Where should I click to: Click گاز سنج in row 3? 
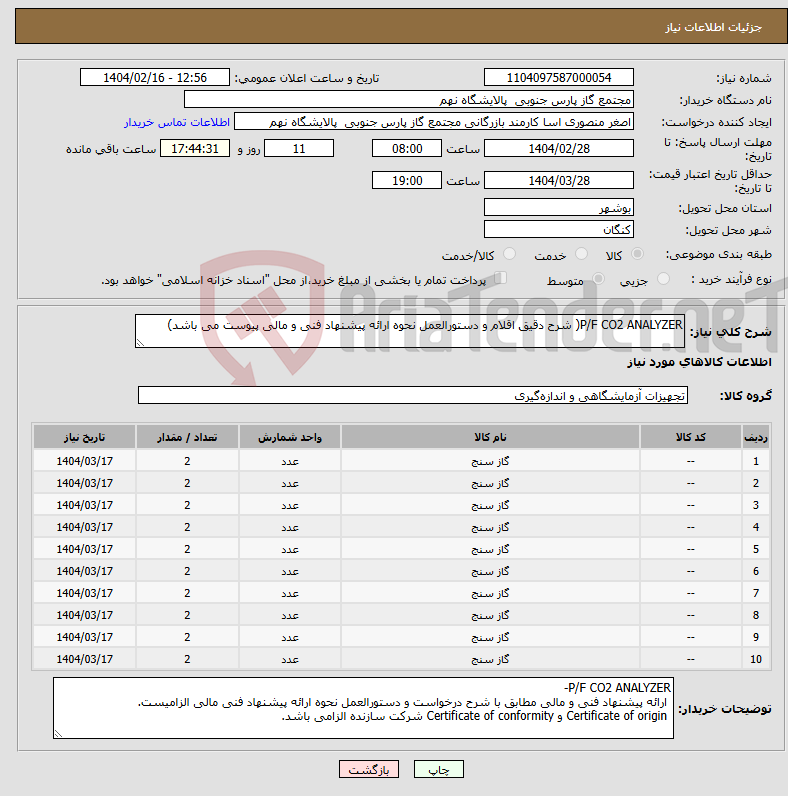click(490, 505)
